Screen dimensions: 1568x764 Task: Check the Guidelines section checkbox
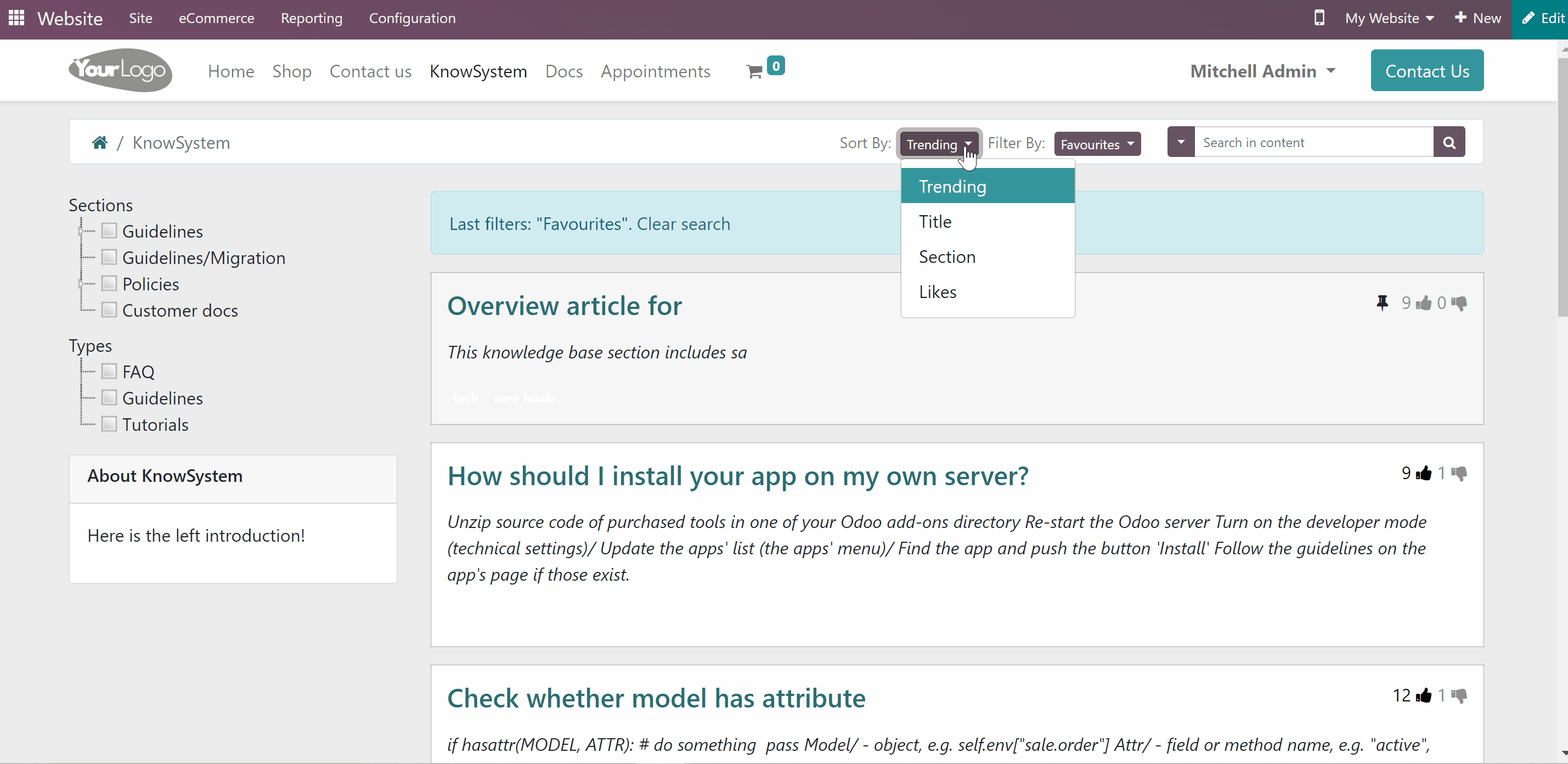(109, 231)
